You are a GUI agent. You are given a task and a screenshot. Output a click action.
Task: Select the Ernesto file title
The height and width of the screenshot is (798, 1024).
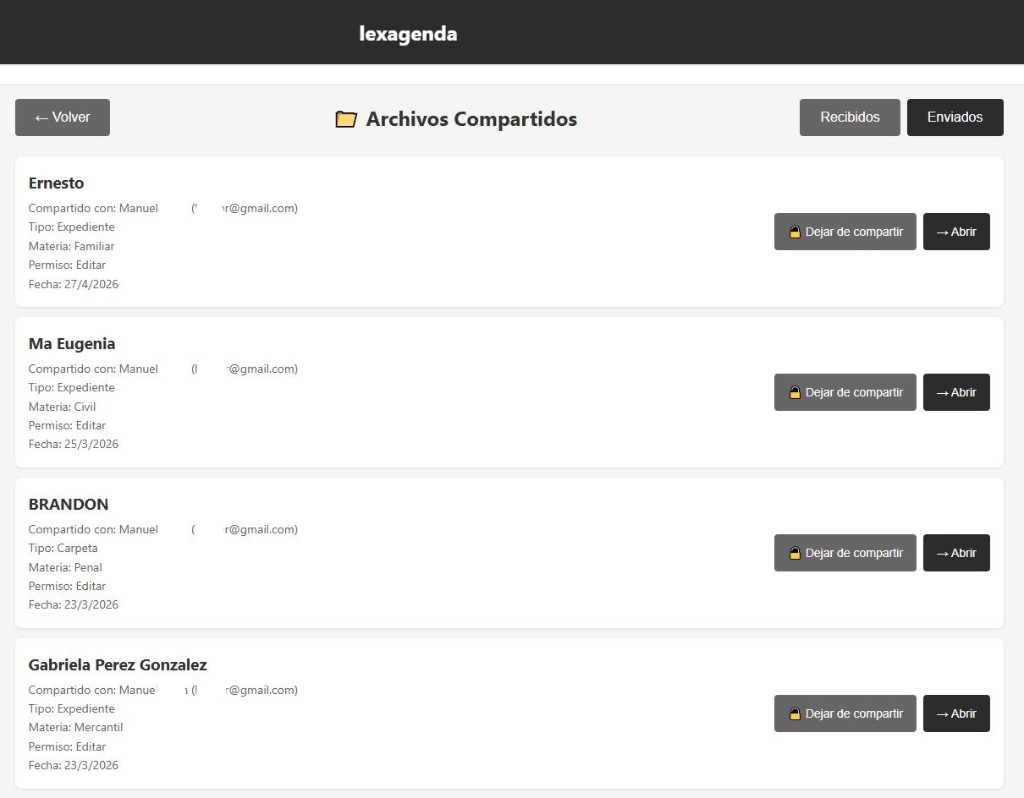pyautogui.click(x=56, y=183)
